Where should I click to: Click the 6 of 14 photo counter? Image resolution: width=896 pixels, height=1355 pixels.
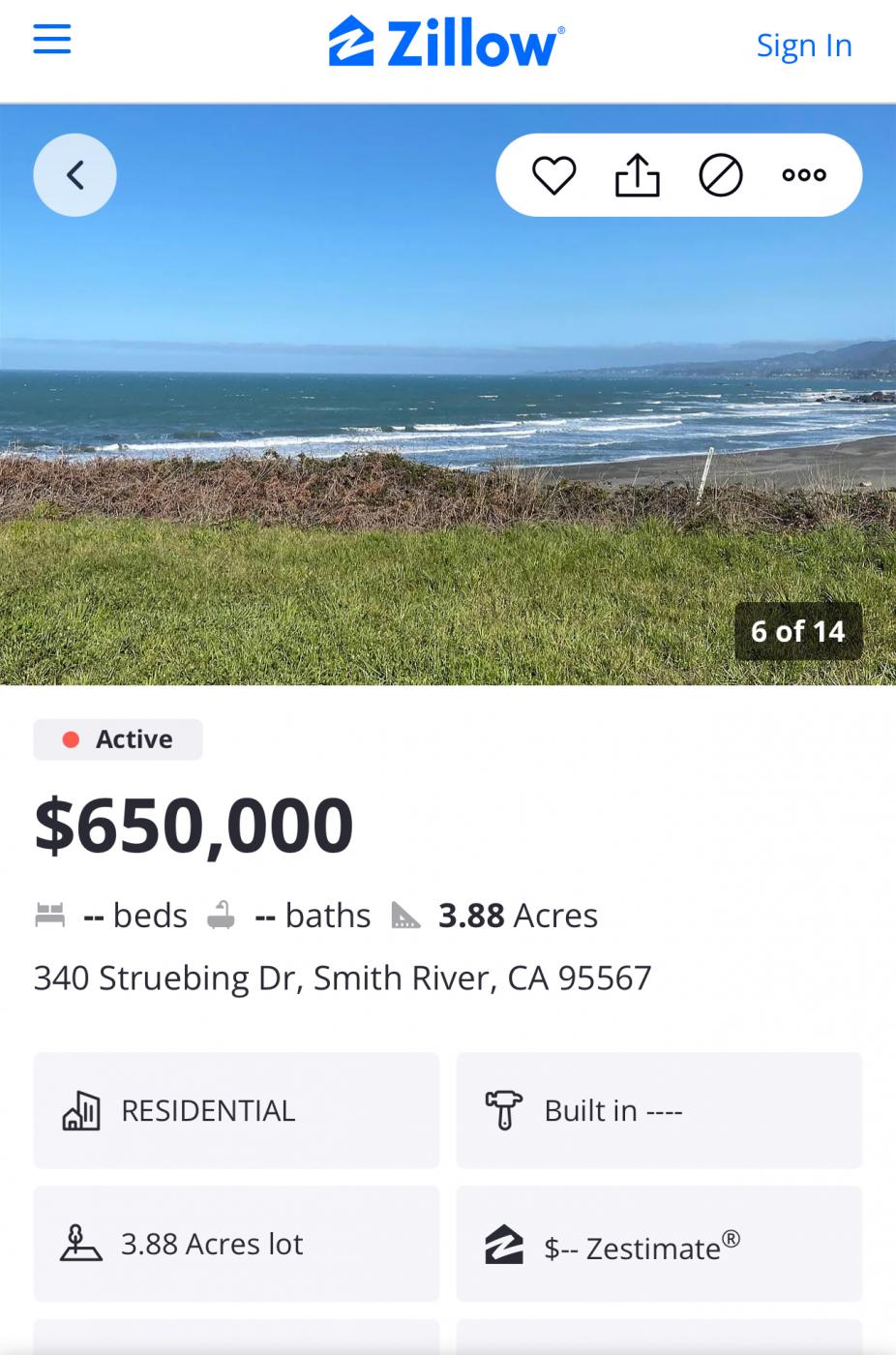click(797, 631)
